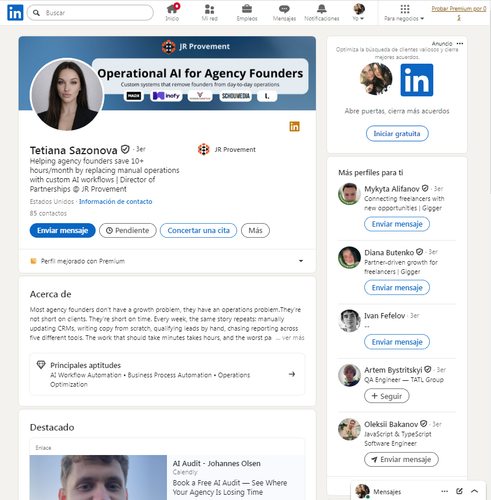Click 'Abre puertas, cierra más acuerdos' text
491x500 pixels.
[397, 111]
